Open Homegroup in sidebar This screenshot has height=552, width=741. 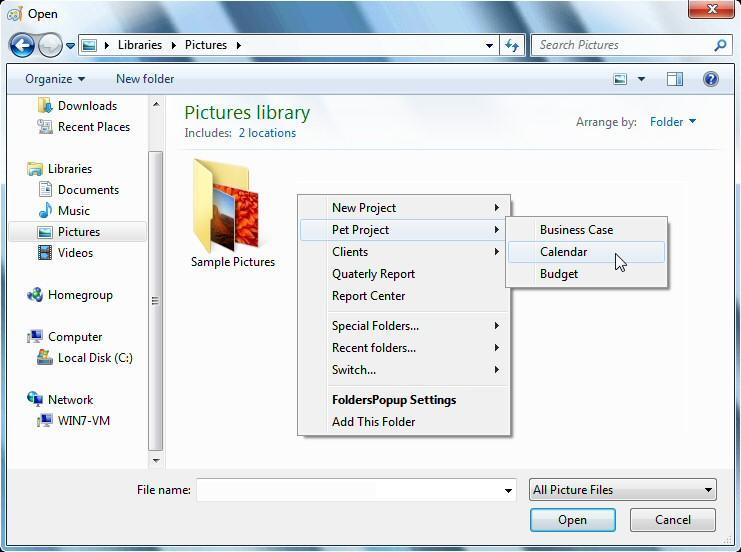[80, 295]
